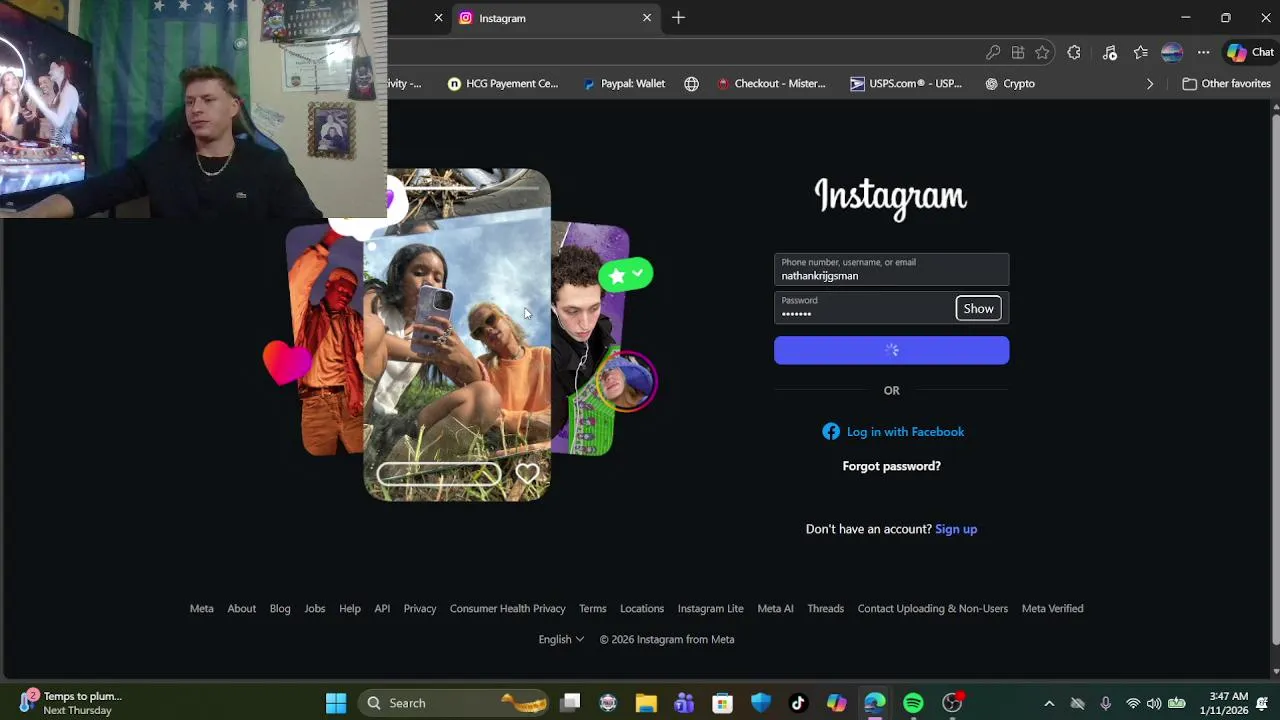
Task: Open a new tab with plus button
Action: coord(678,18)
